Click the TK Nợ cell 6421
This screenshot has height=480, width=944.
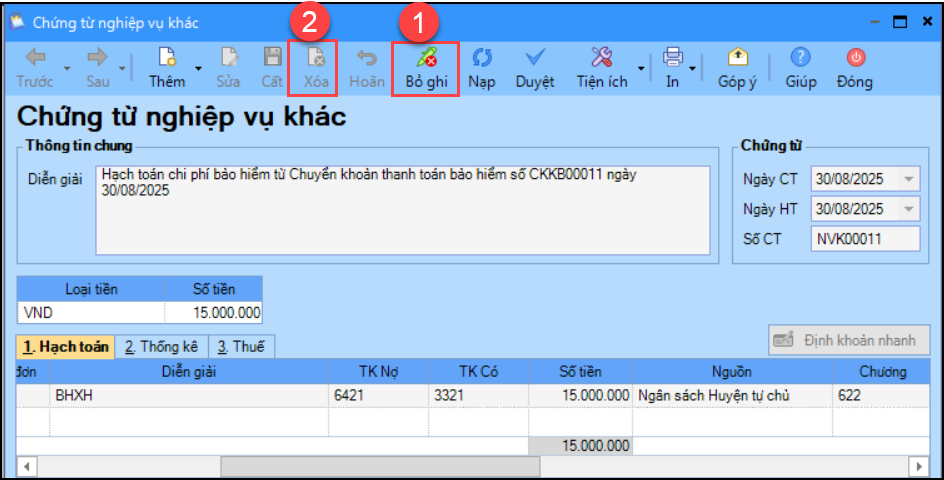(379, 396)
